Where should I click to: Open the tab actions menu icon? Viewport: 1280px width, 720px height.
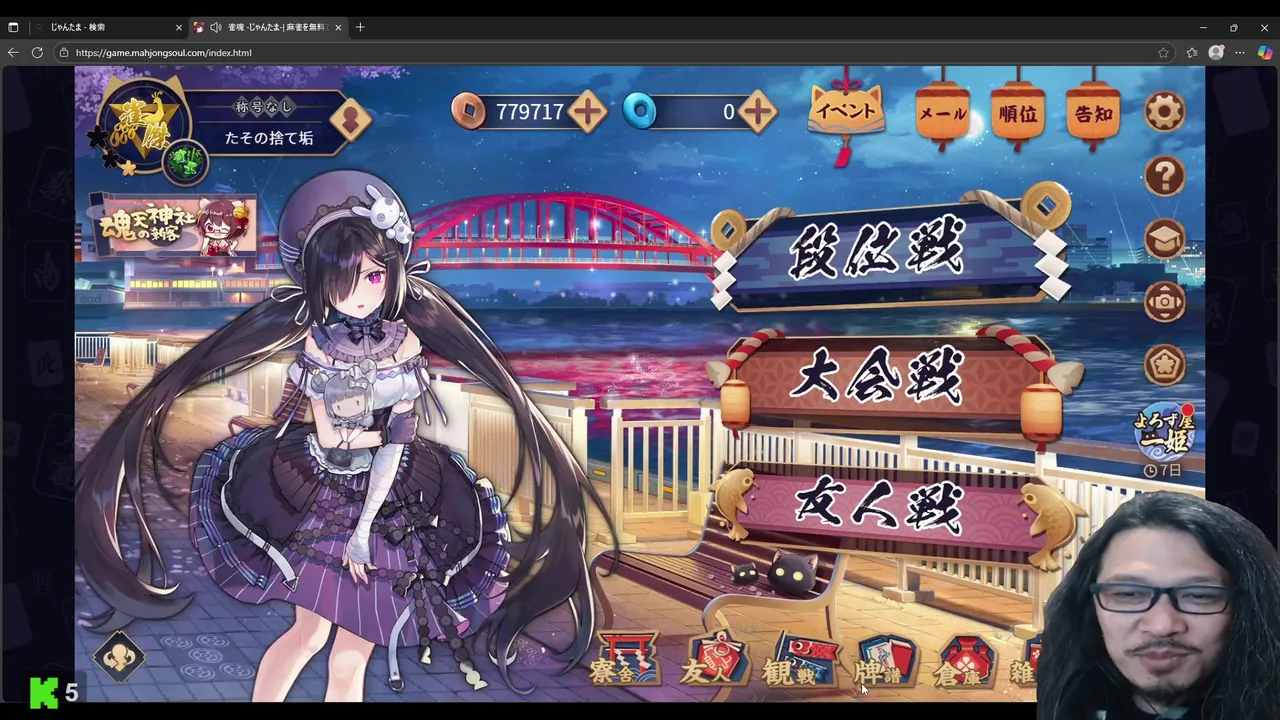click(13, 27)
